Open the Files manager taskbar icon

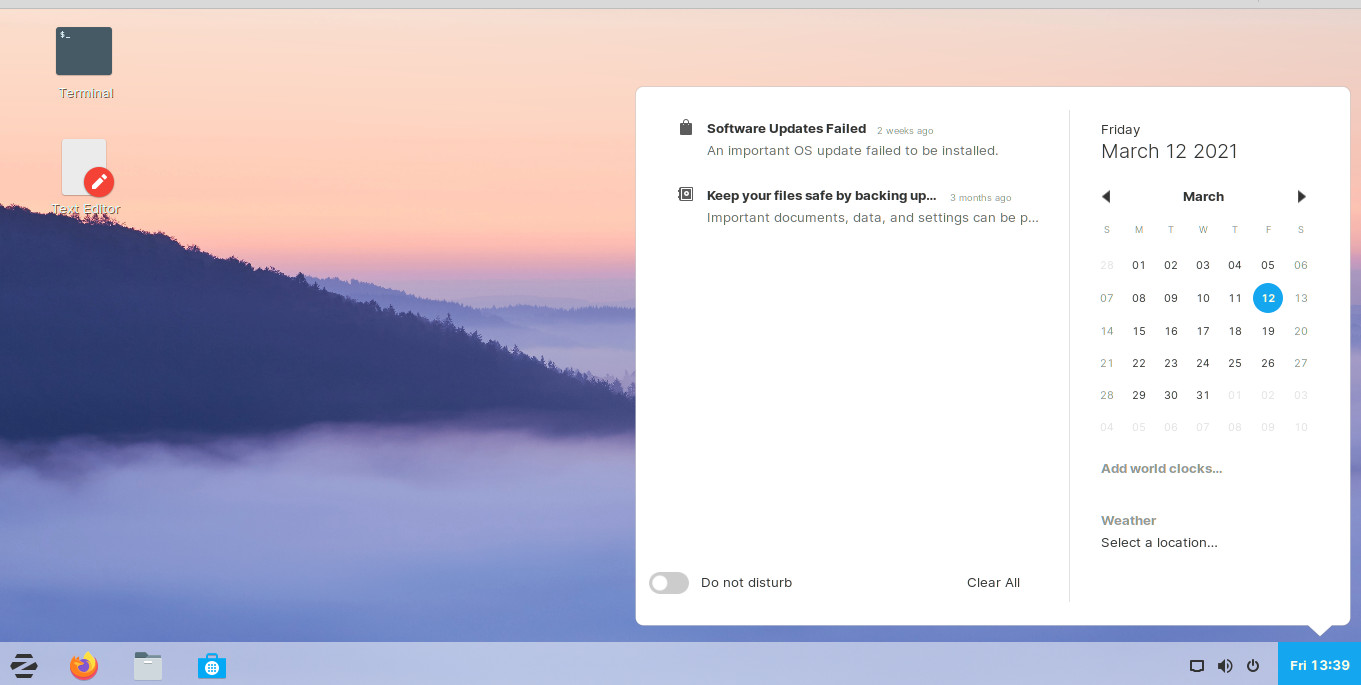click(148, 665)
